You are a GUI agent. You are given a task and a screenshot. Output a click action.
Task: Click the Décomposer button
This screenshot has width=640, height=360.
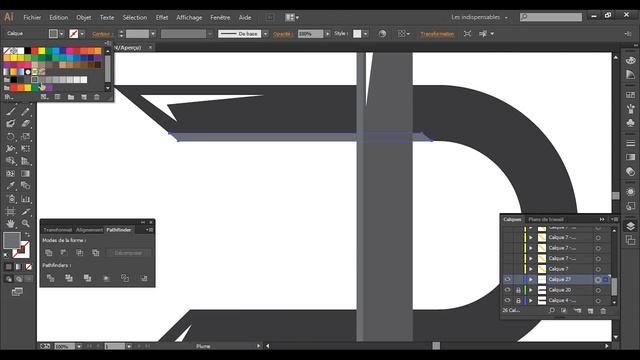tap(128, 253)
